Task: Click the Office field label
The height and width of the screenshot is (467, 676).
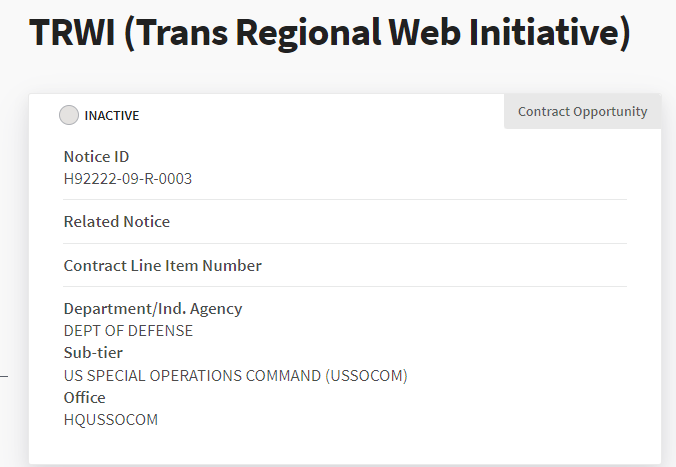Action: click(84, 398)
